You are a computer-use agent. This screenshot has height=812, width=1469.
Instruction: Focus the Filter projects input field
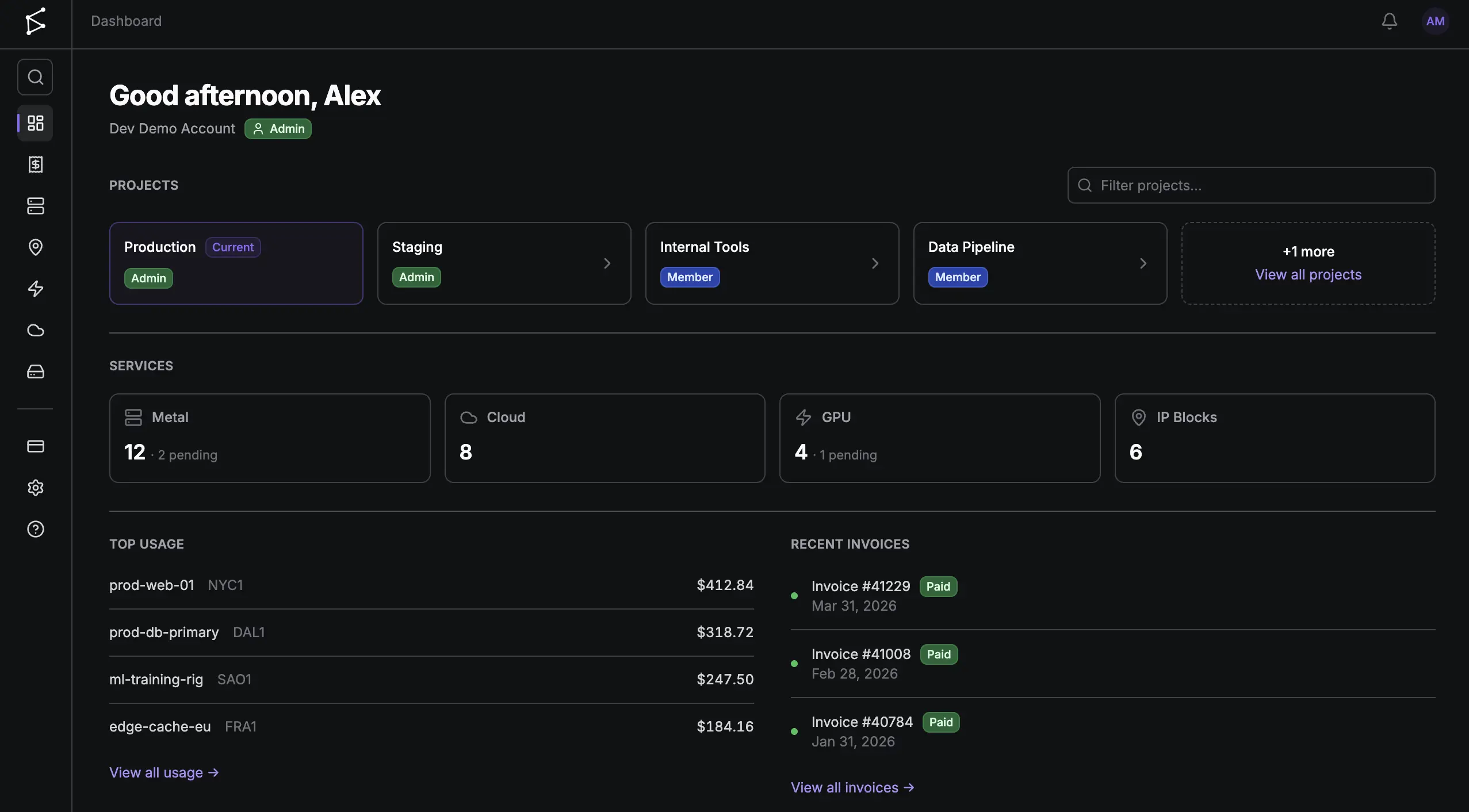tap(1251, 185)
